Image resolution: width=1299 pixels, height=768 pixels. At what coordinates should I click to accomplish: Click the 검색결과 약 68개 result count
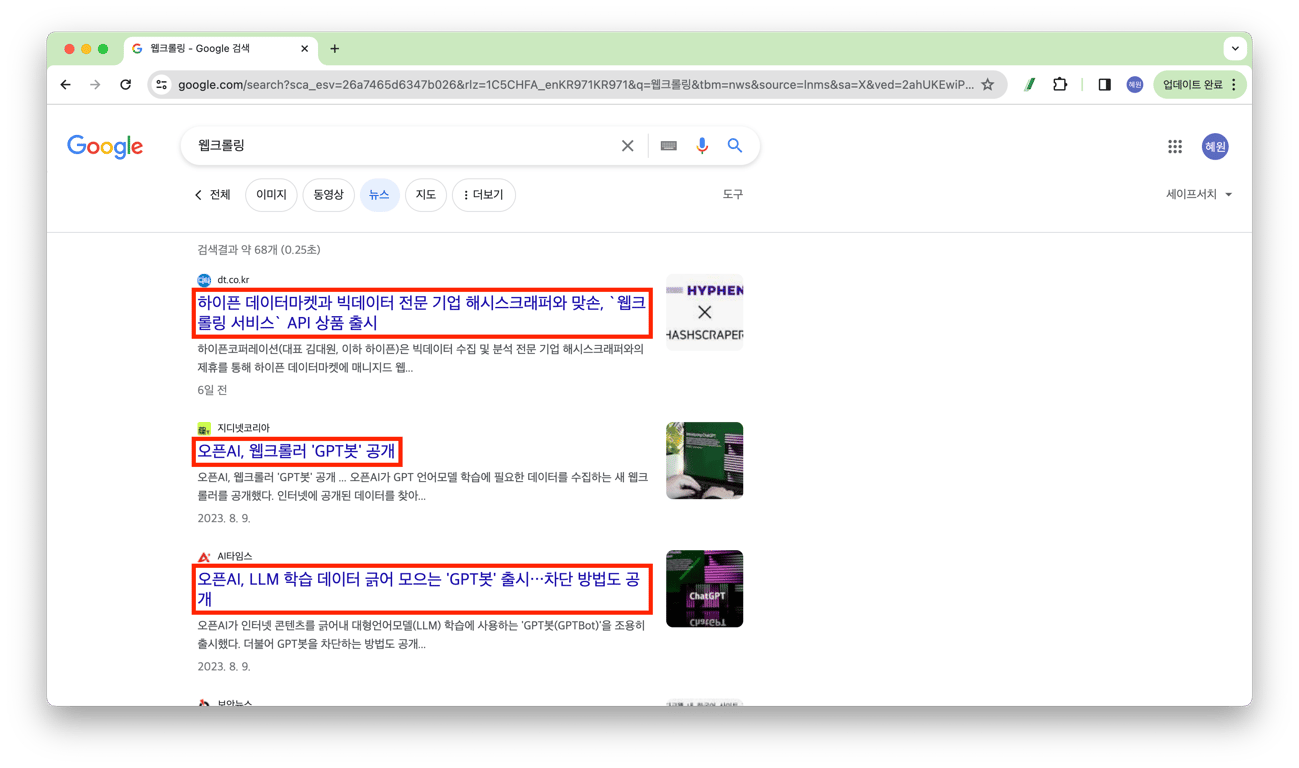259,250
